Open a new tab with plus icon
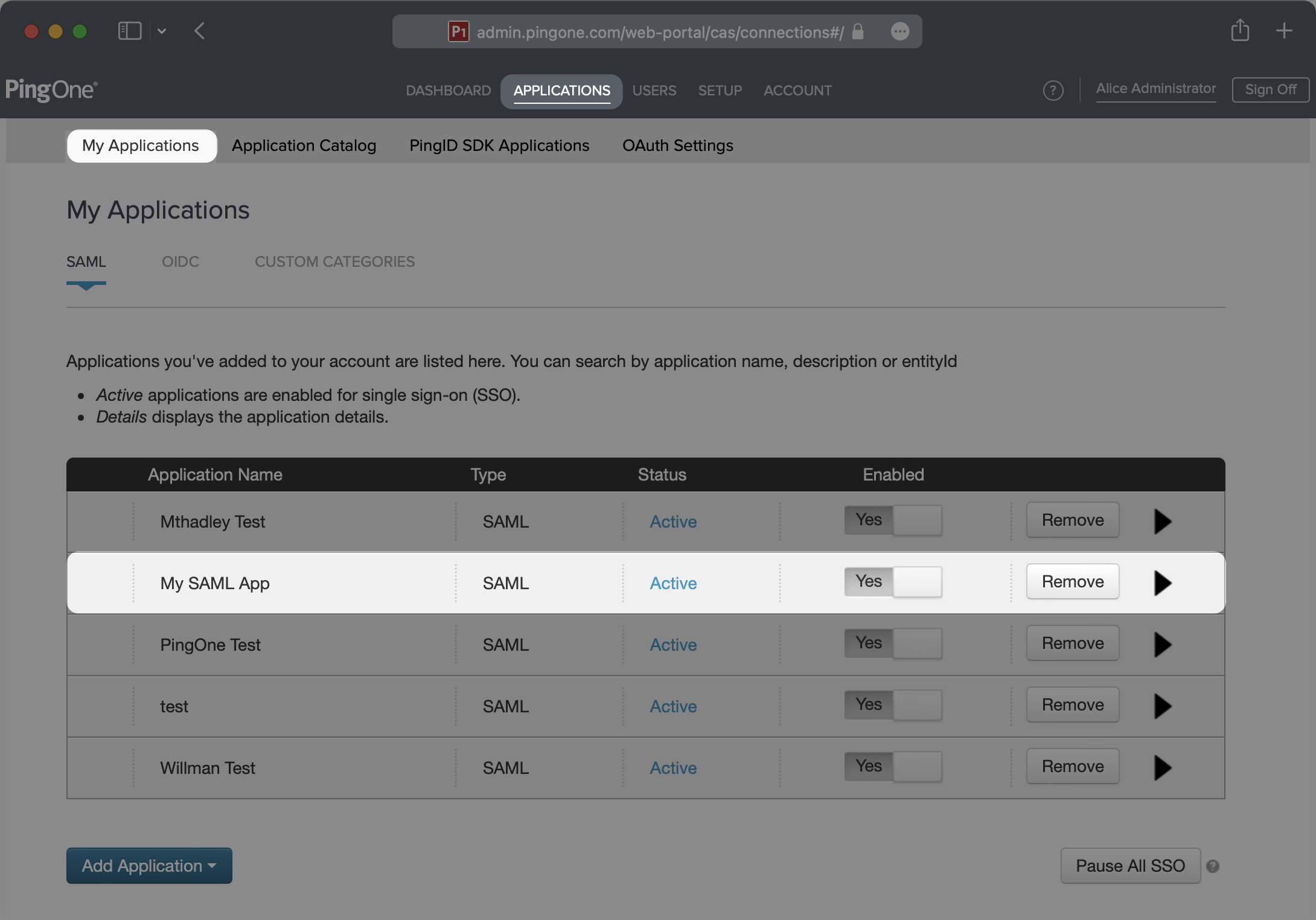Viewport: 1316px width, 920px height. tap(1284, 30)
